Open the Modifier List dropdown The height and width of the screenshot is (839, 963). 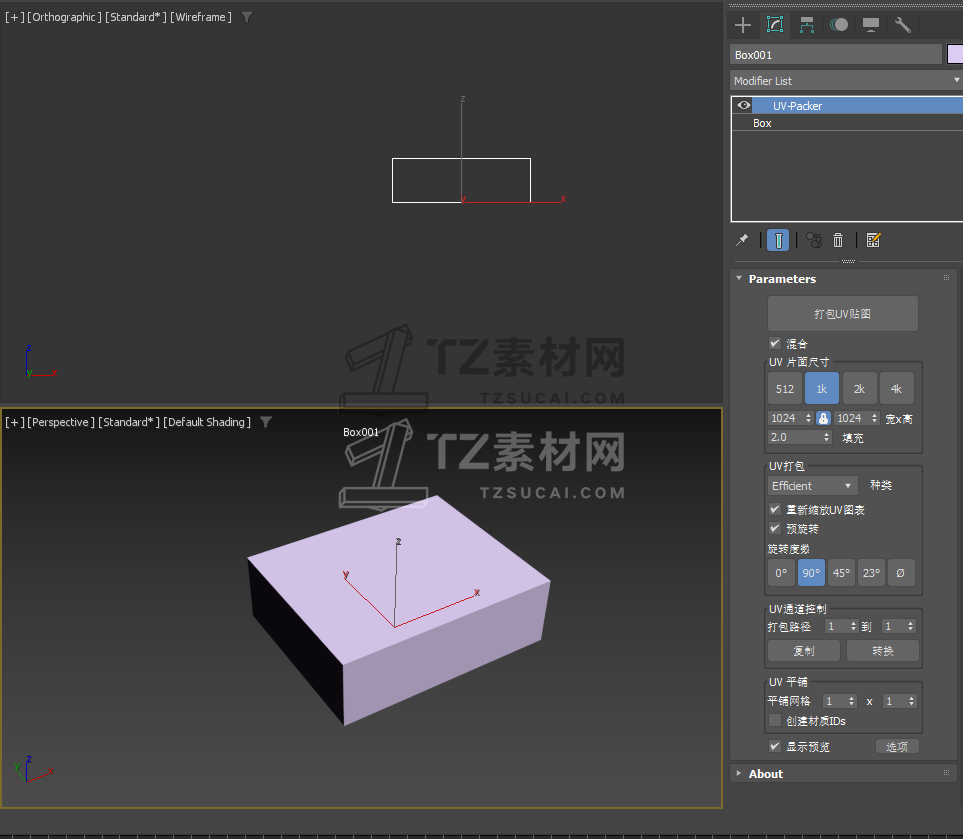[x=845, y=80]
